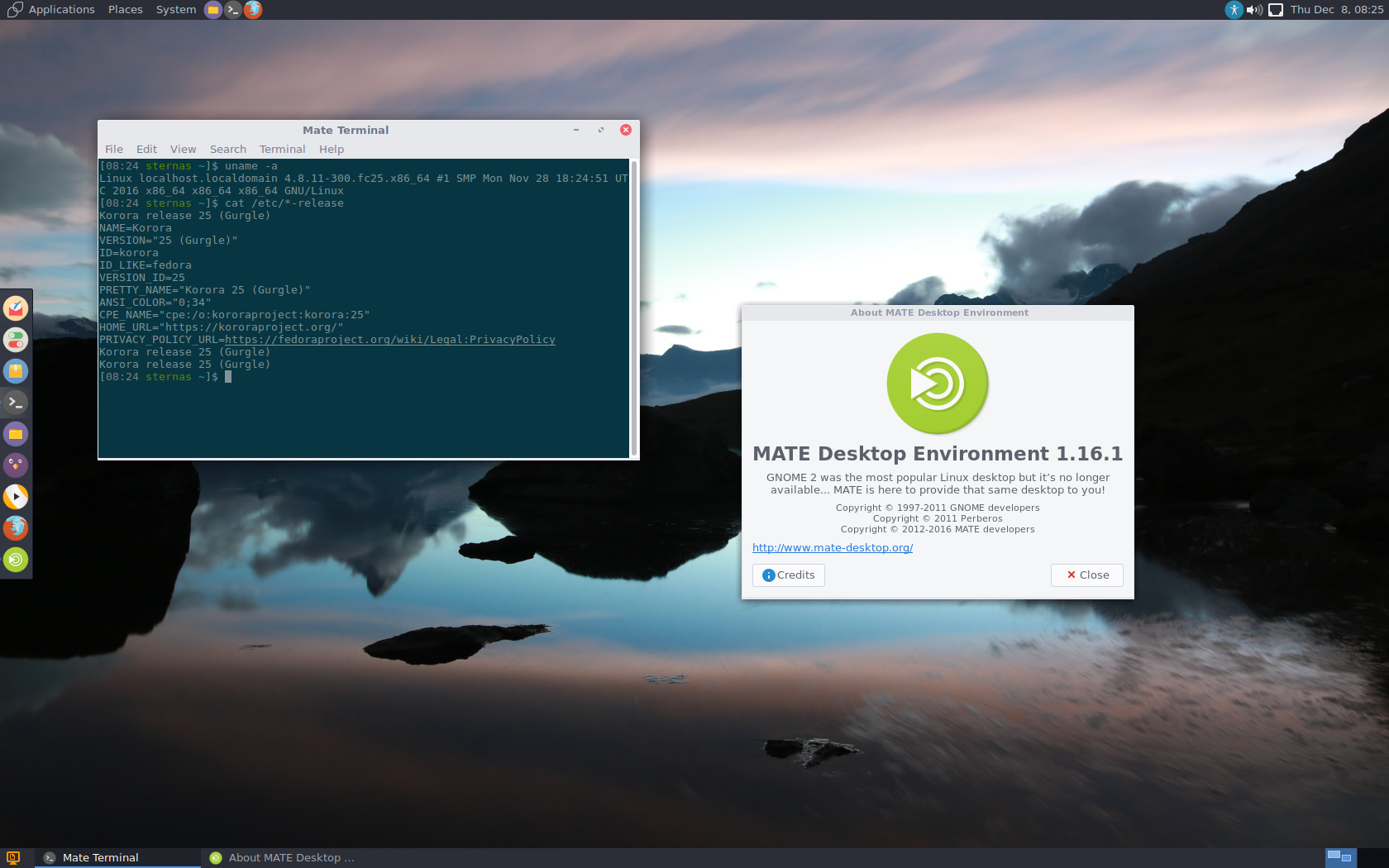Open the System menu

pyautogui.click(x=176, y=10)
